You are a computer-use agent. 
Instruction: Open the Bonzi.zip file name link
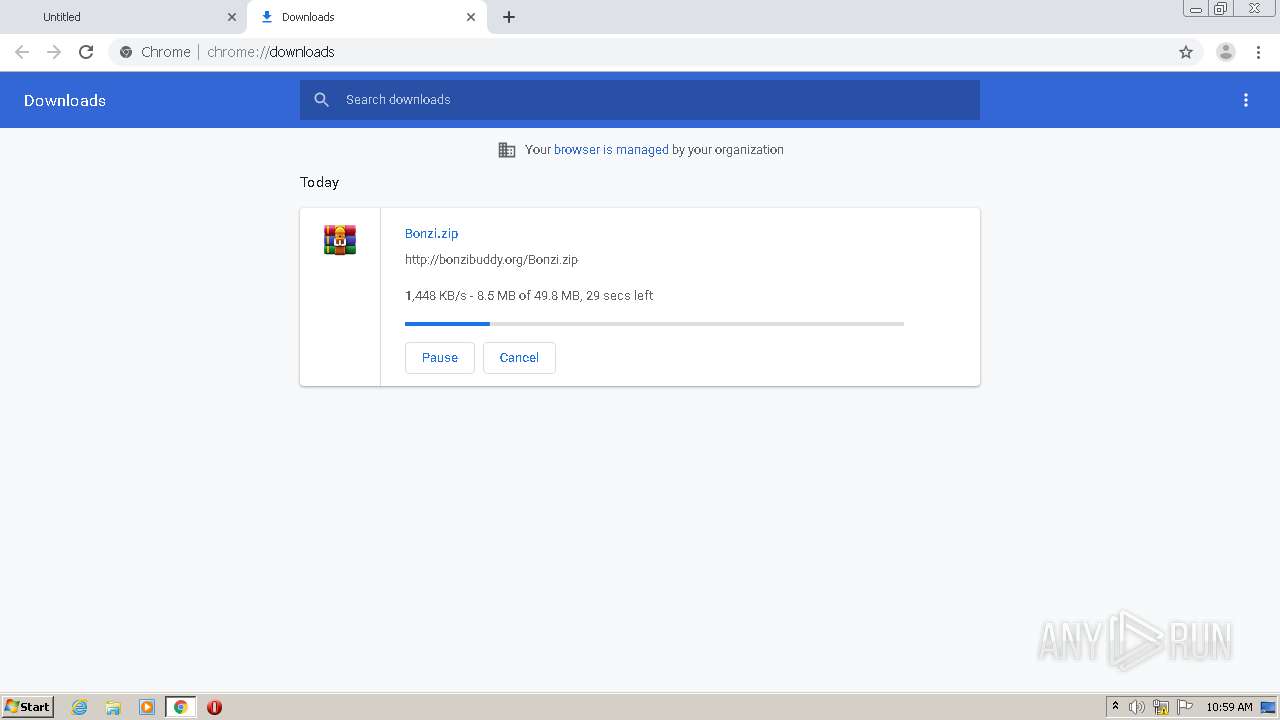(431, 233)
